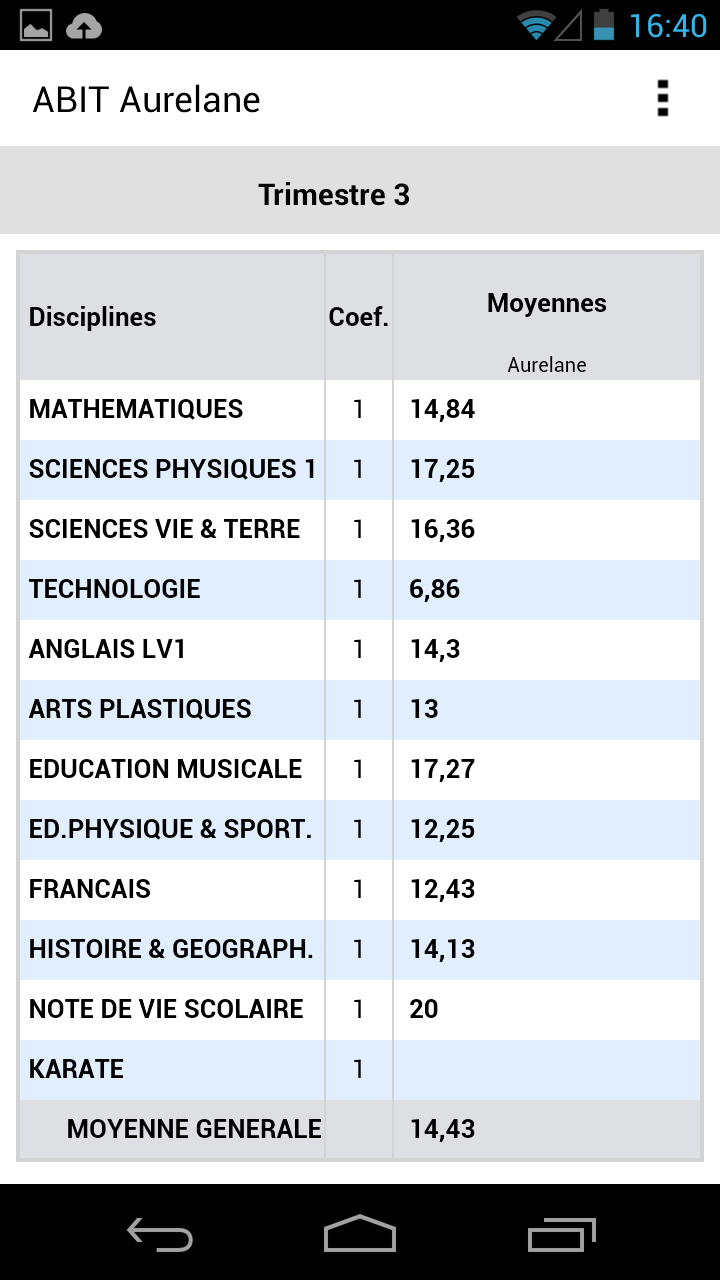Open the recent apps button
This screenshot has height=1280, width=720.
[x=561, y=1234]
